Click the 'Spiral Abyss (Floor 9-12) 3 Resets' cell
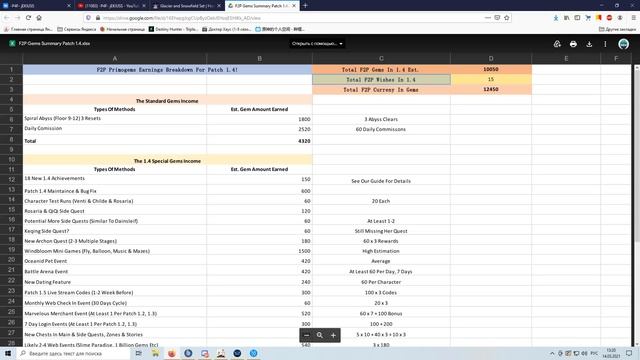640x360 pixels. (115, 118)
